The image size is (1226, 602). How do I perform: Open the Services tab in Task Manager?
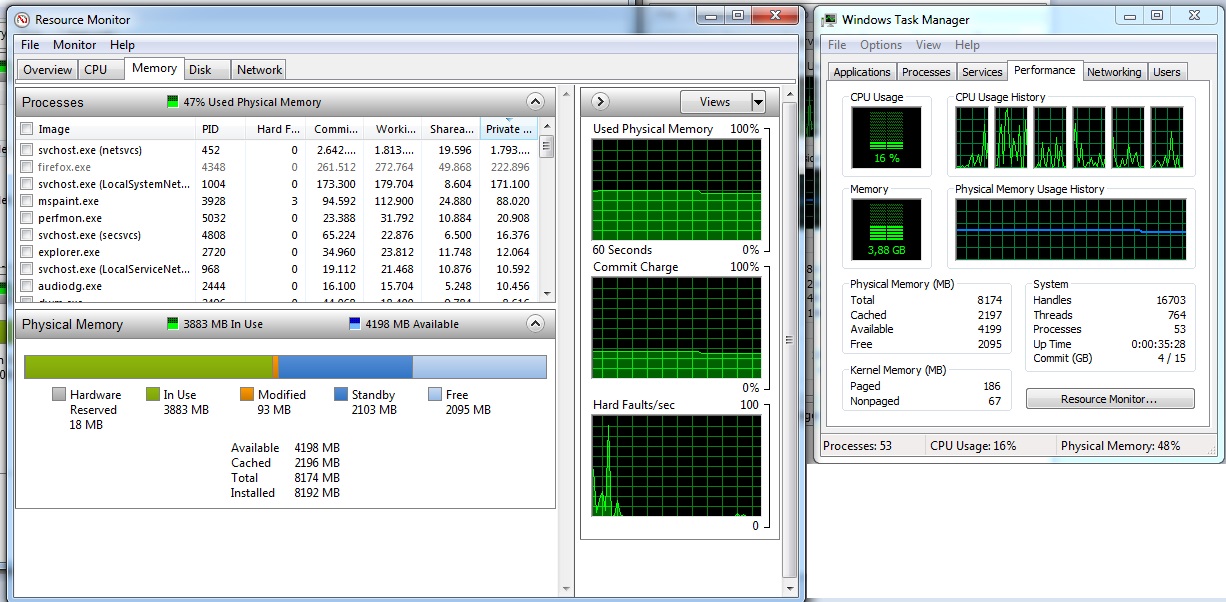coord(982,72)
